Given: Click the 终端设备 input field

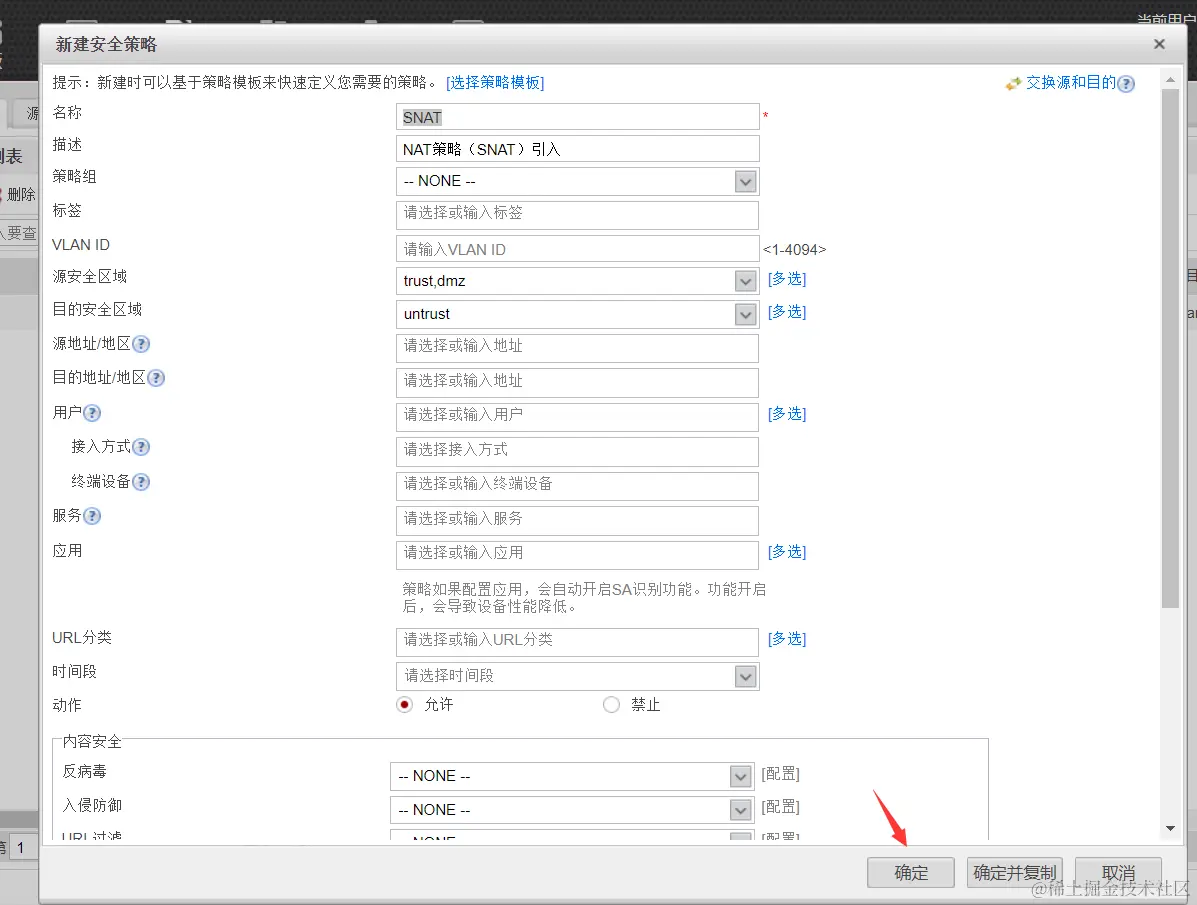Looking at the screenshot, I should tap(577, 486).
